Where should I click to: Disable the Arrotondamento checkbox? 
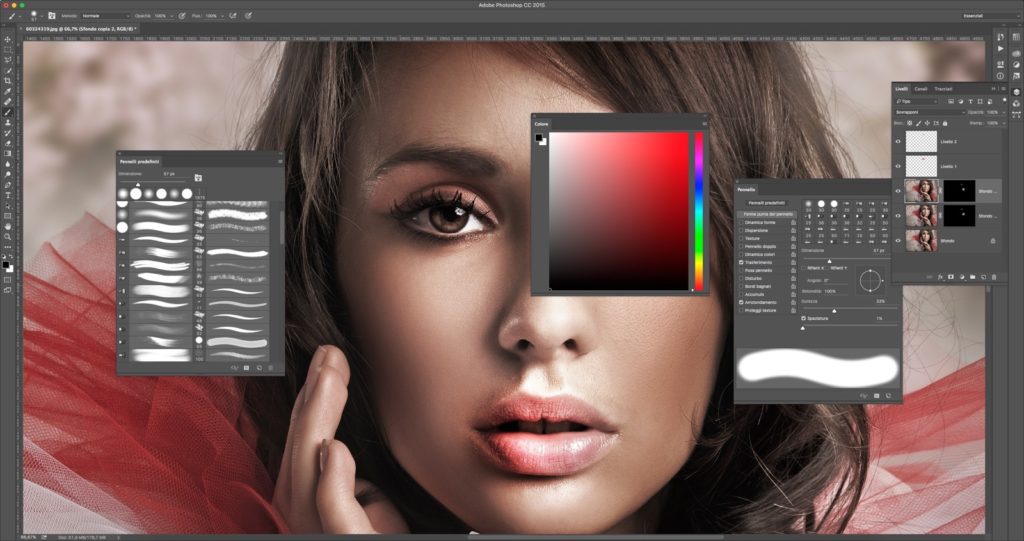click(741, 303)
